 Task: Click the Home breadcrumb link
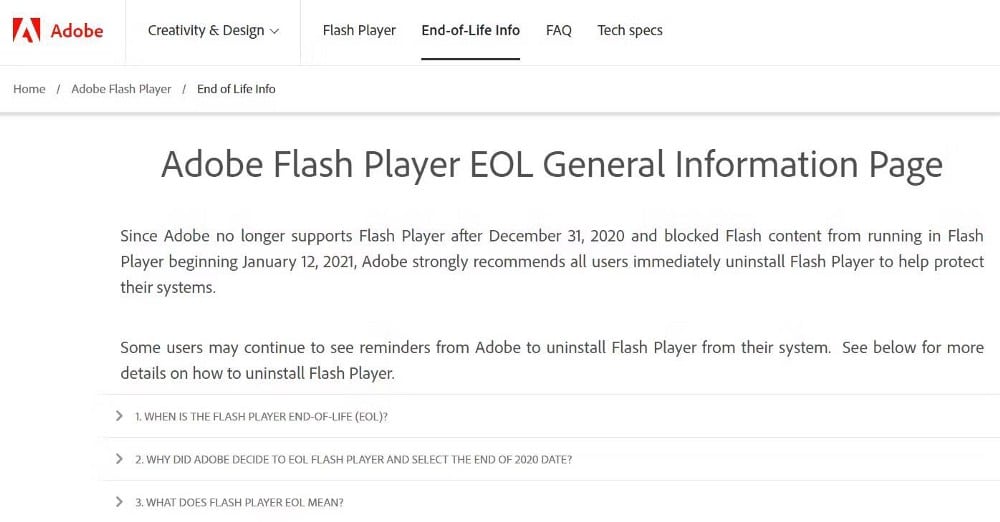29,89
